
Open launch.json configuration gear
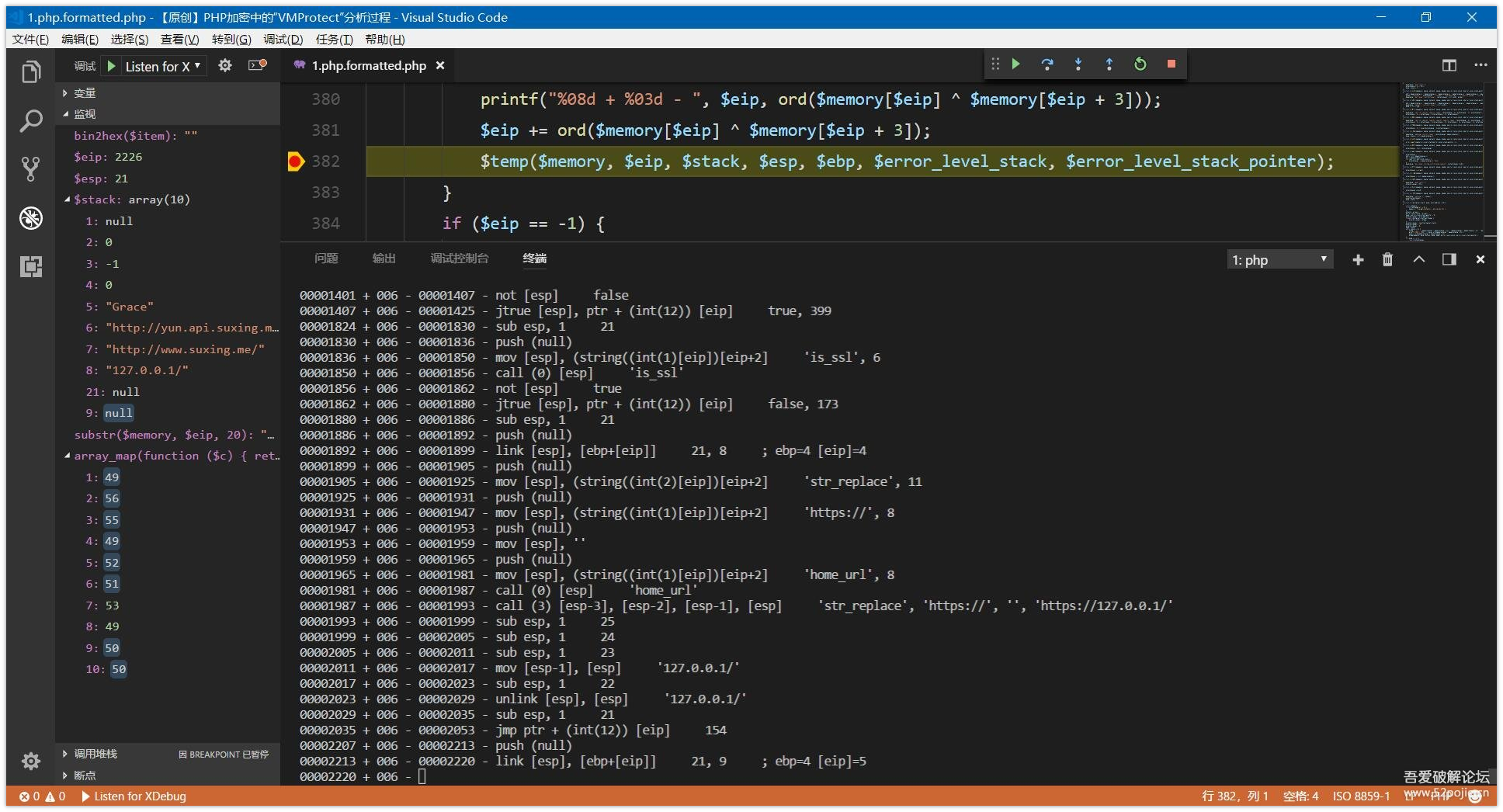click(x=225, y=65)
